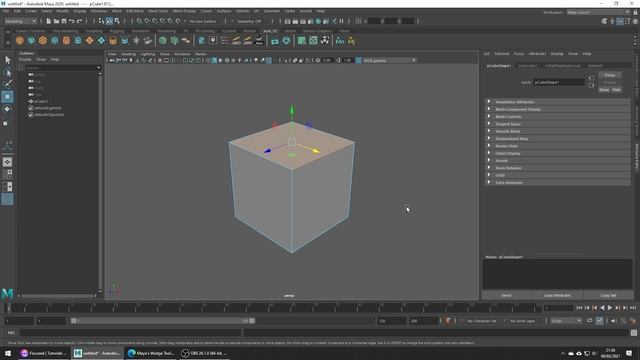
Task: Click the go to start of playback button
Action: 579,308
